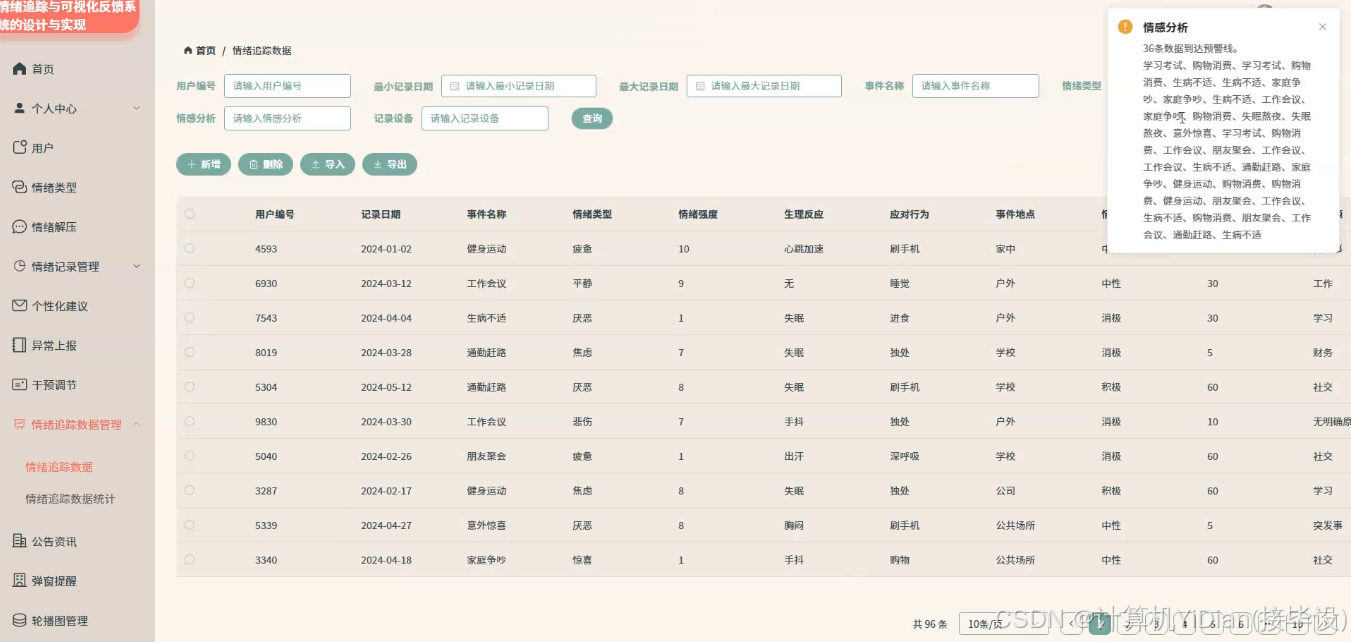The image size is (1351, 642).
Task: Click the 弹窗提醒 sidebar icon
Action: pos(19,580)
